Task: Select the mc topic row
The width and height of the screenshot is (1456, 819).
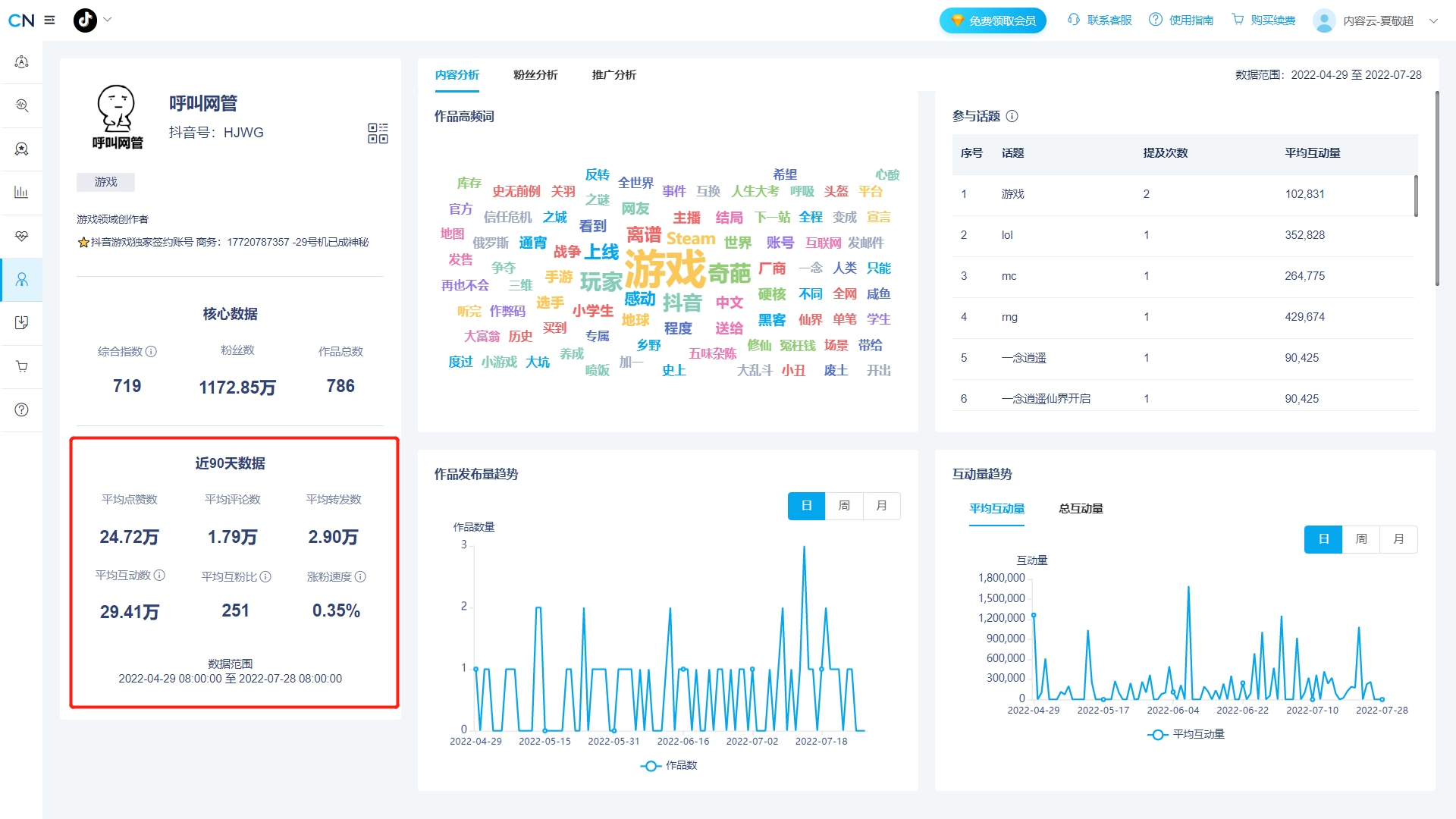Action: pos(1183,277)
